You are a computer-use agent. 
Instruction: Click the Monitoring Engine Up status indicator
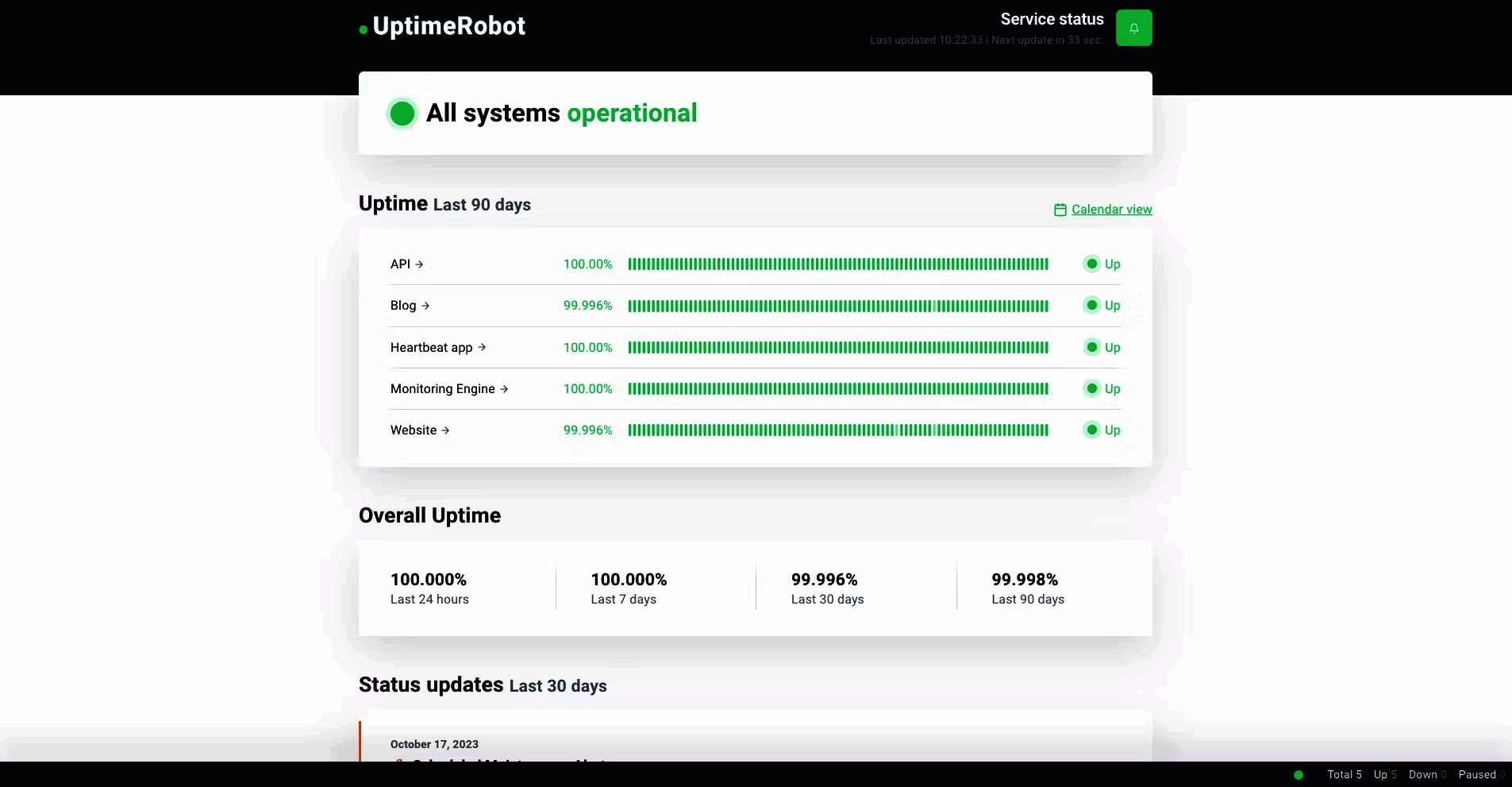point(1102,389)
